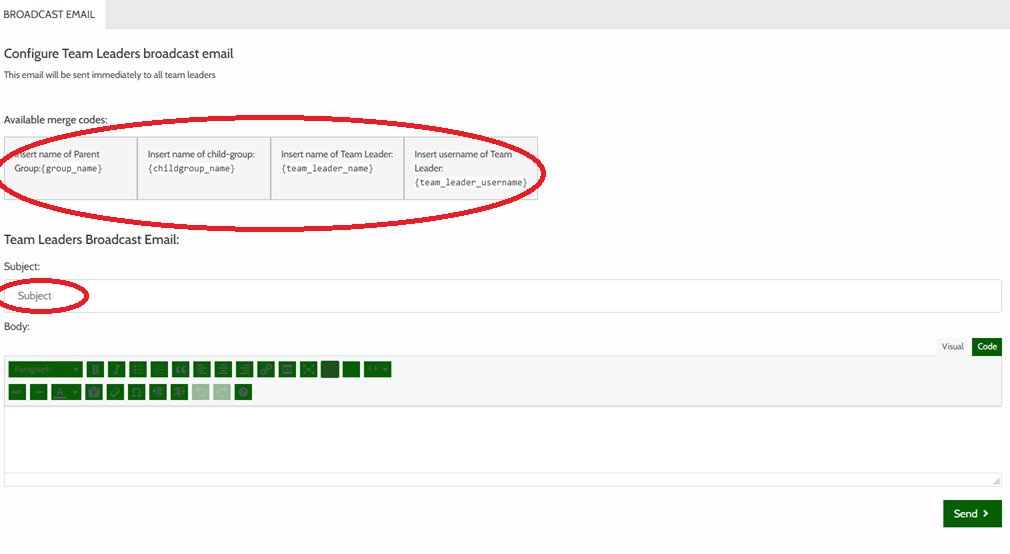Open the Paragraph format dropdown

point(46,369)
